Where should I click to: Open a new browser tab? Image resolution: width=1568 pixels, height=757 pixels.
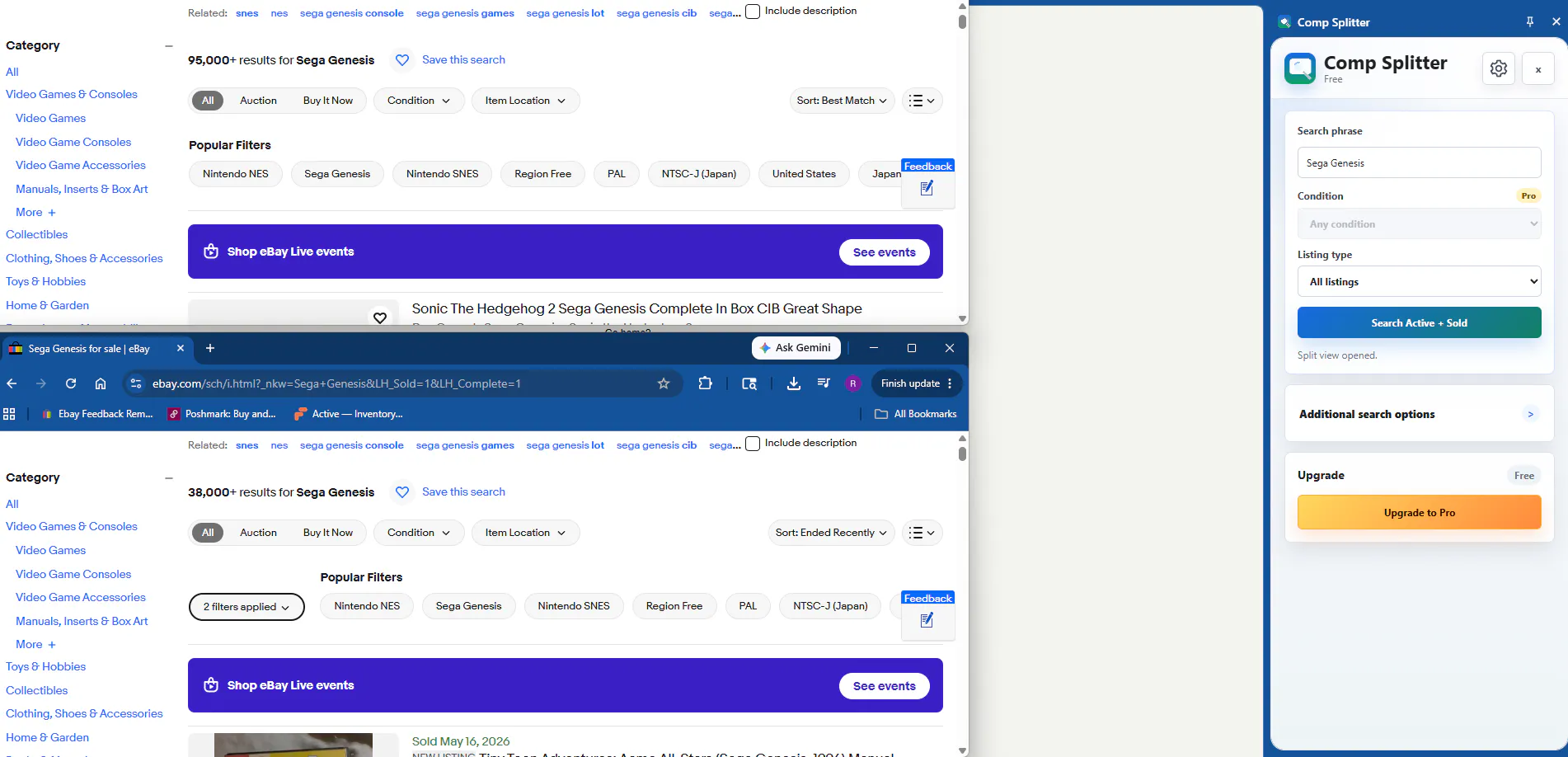coord(210,348)
